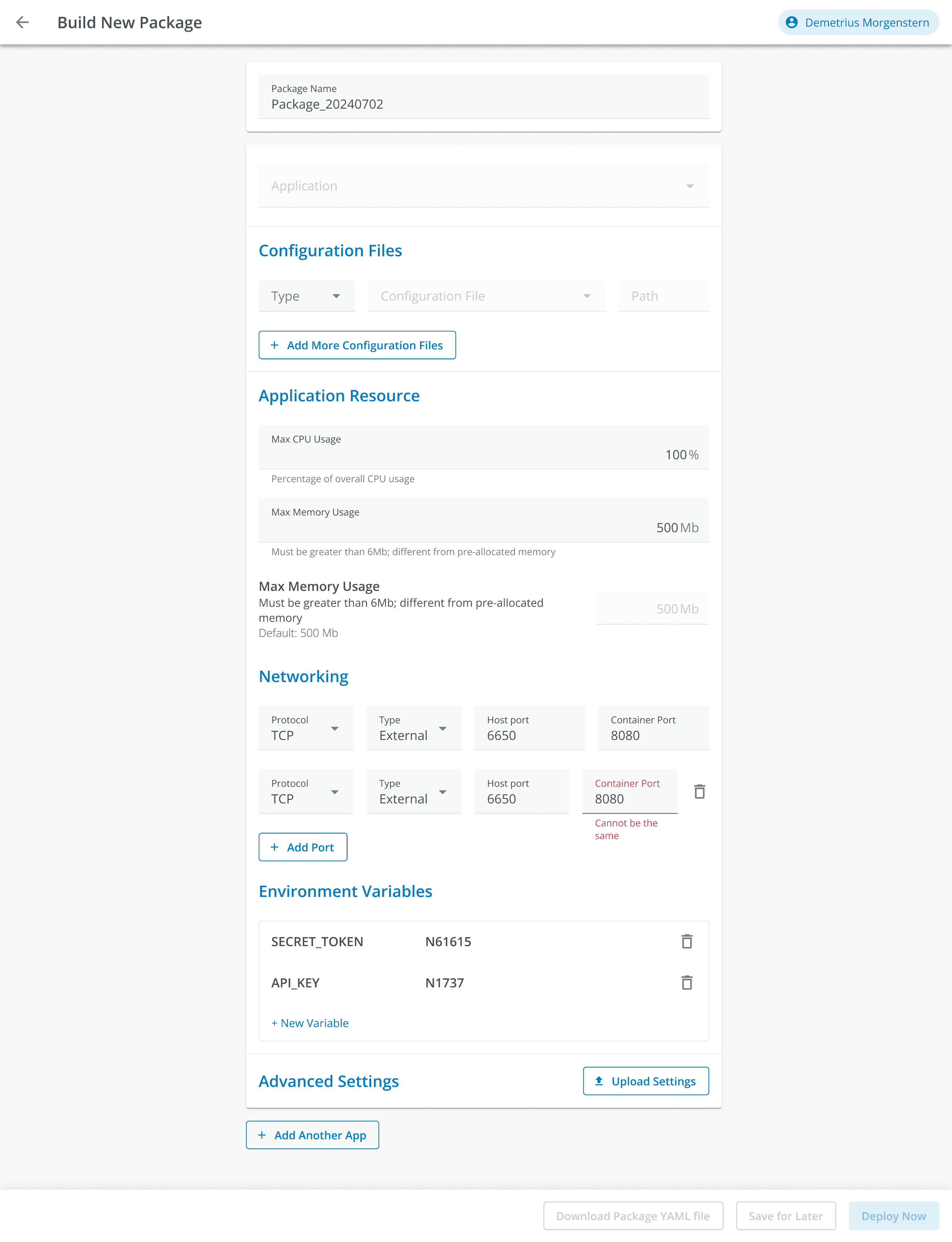Delete the second networking port row
This screenshot has width=952, height=1242.
tap(700, 791)
